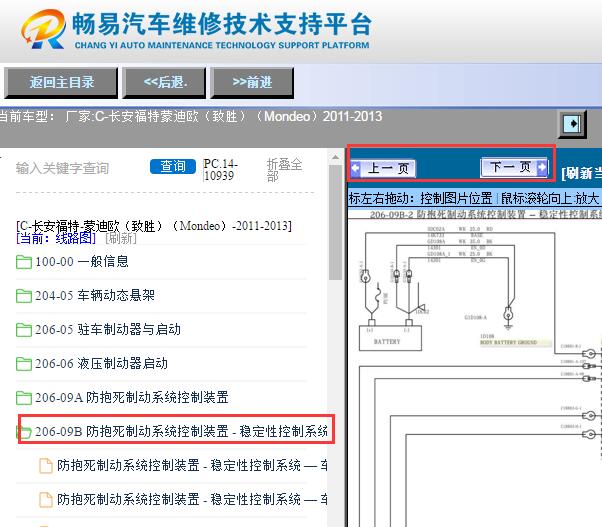Click current model text 长安福特蒙迪欧 Mondeo 2011-2013
Image resolution: width=602 pixels, height=527 pixels.
tap(224, 116)
